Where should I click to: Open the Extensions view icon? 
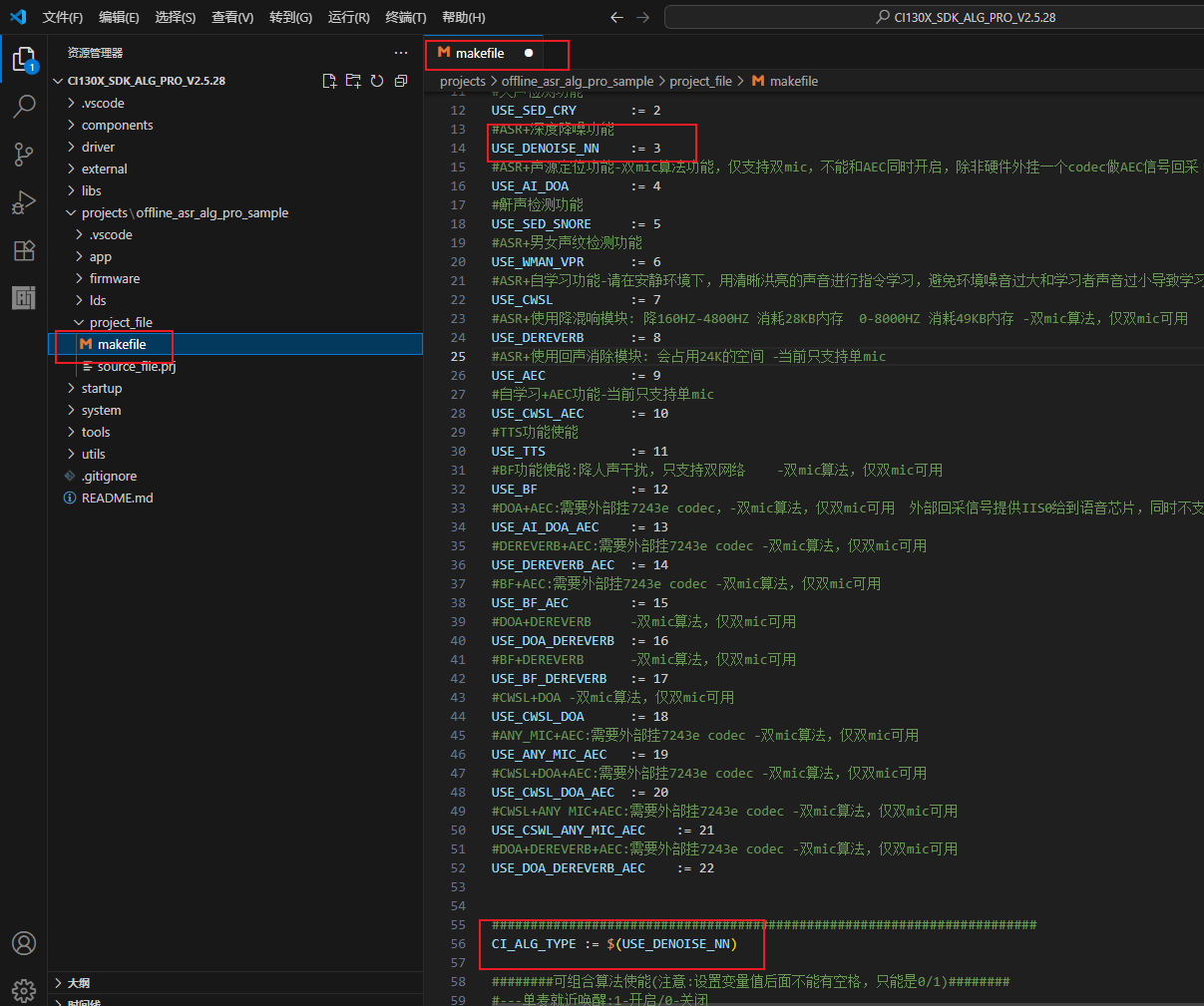tap(24, 250)
